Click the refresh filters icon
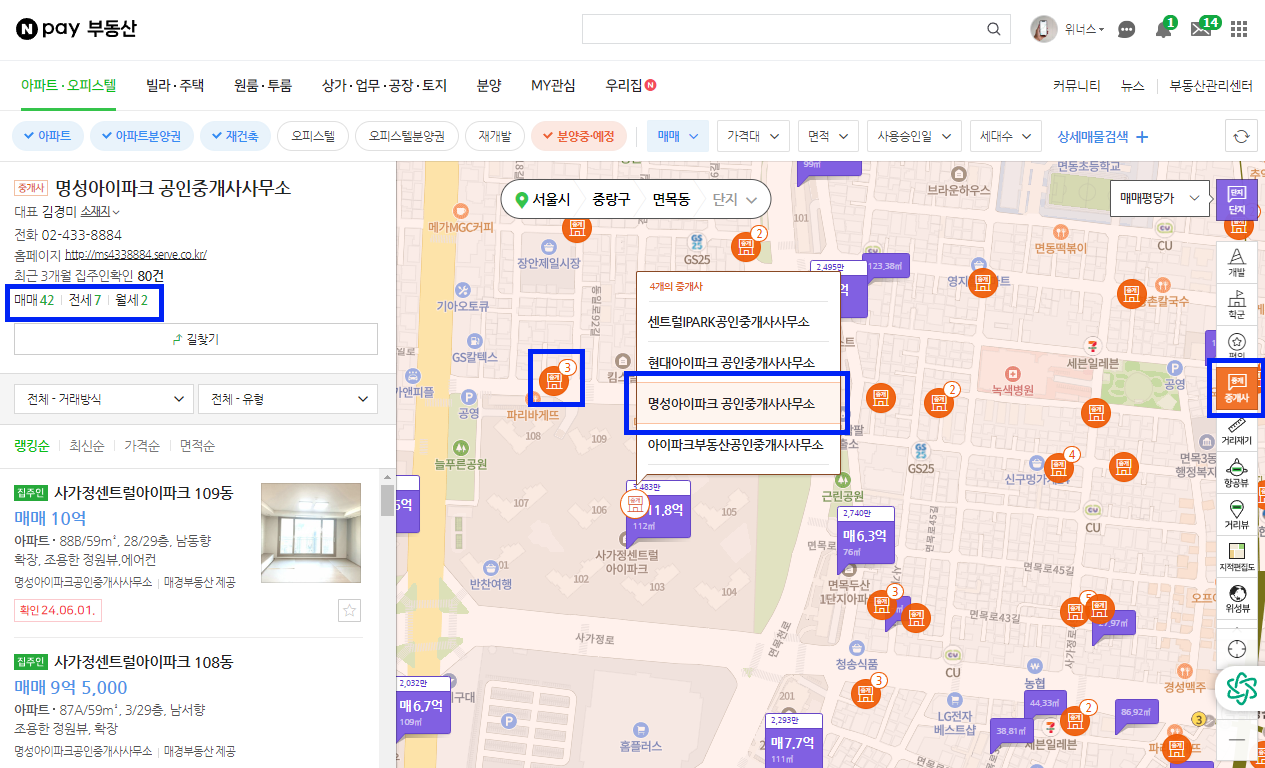The height and width of the screenshot is (768, 1265). [1241, 136]
